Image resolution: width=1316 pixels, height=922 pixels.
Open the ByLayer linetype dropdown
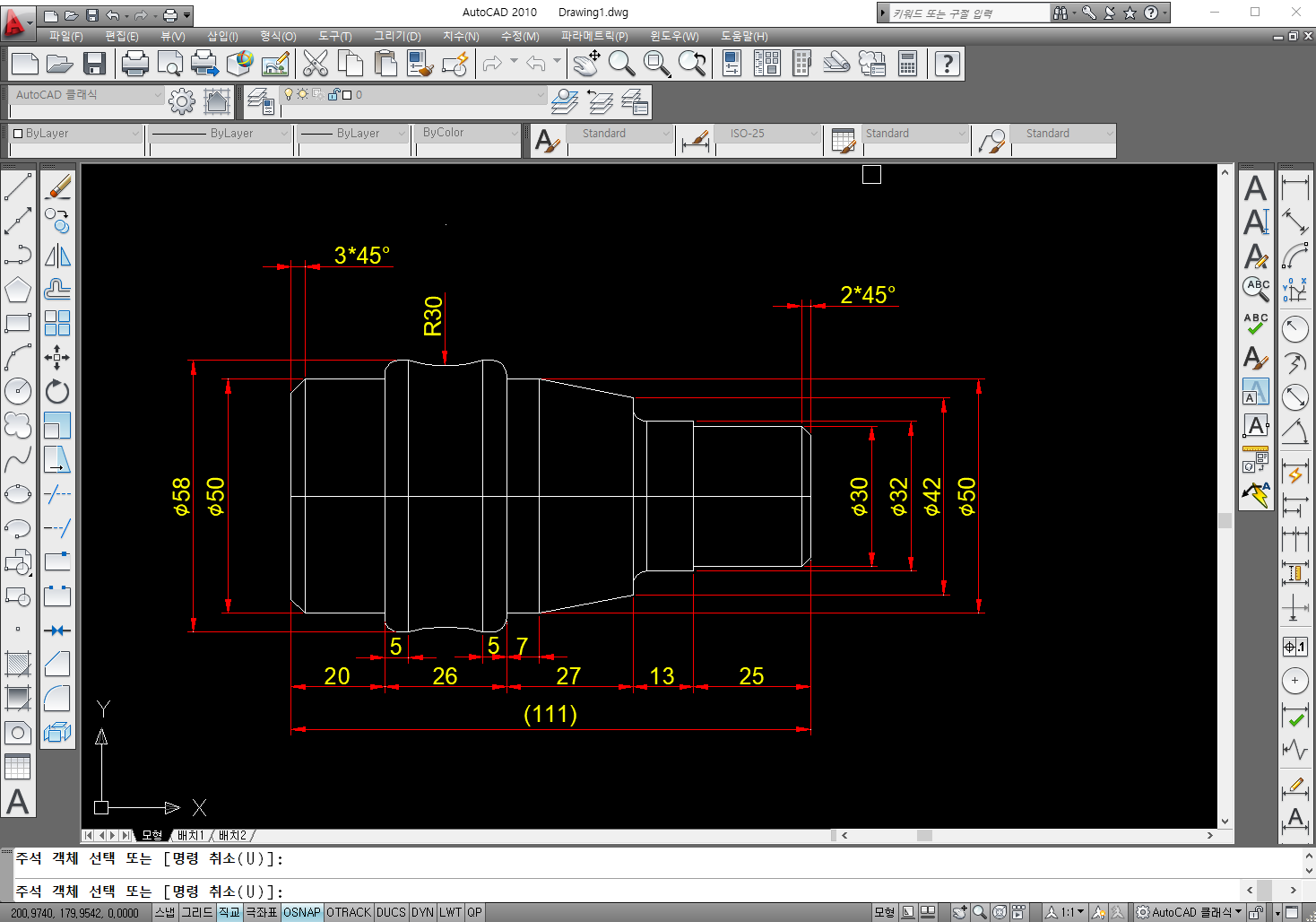click(221, 134)
